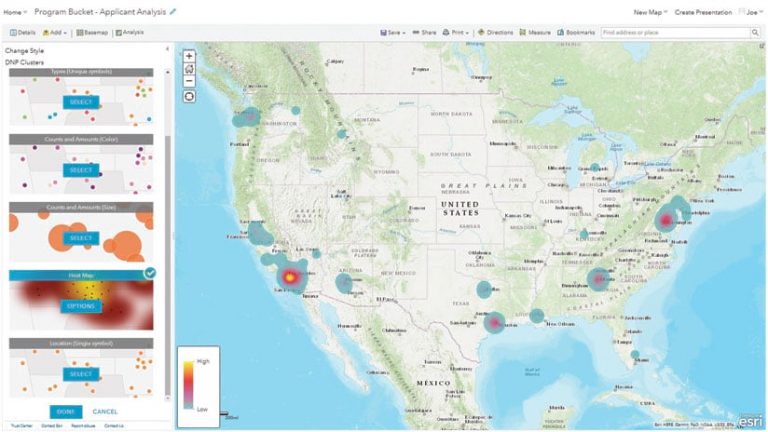Click the search magnifier icon
768x432 pixels.
(755, 32)
